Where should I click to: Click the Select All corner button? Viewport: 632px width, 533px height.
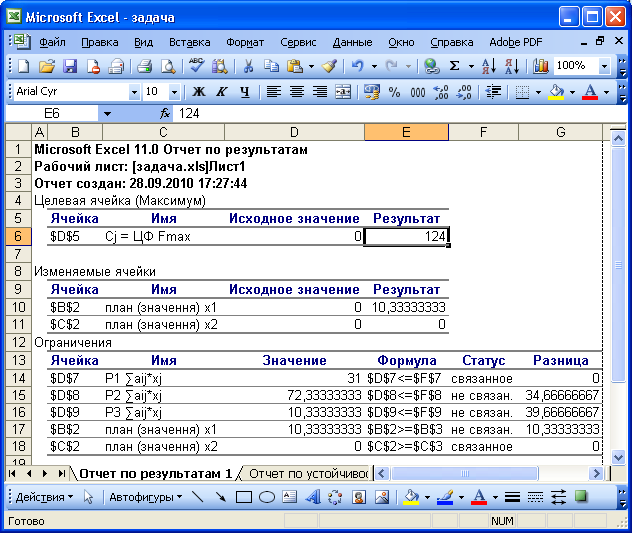point(19,132)
